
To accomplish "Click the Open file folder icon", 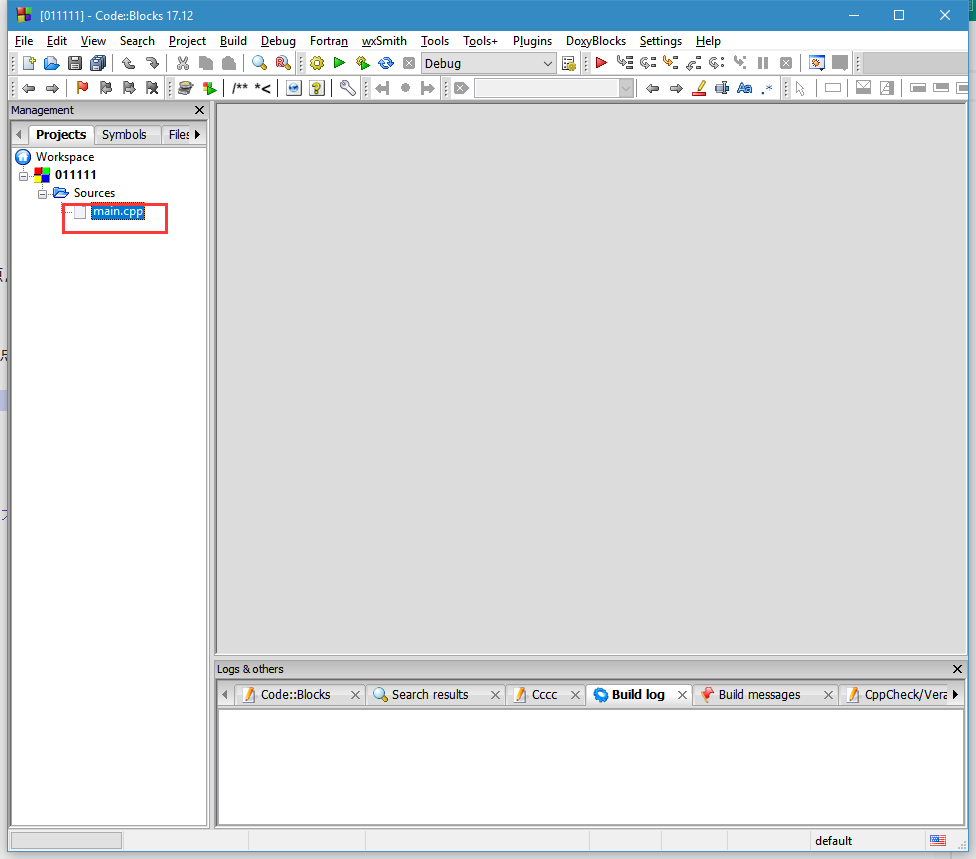I will pos(52,63).
